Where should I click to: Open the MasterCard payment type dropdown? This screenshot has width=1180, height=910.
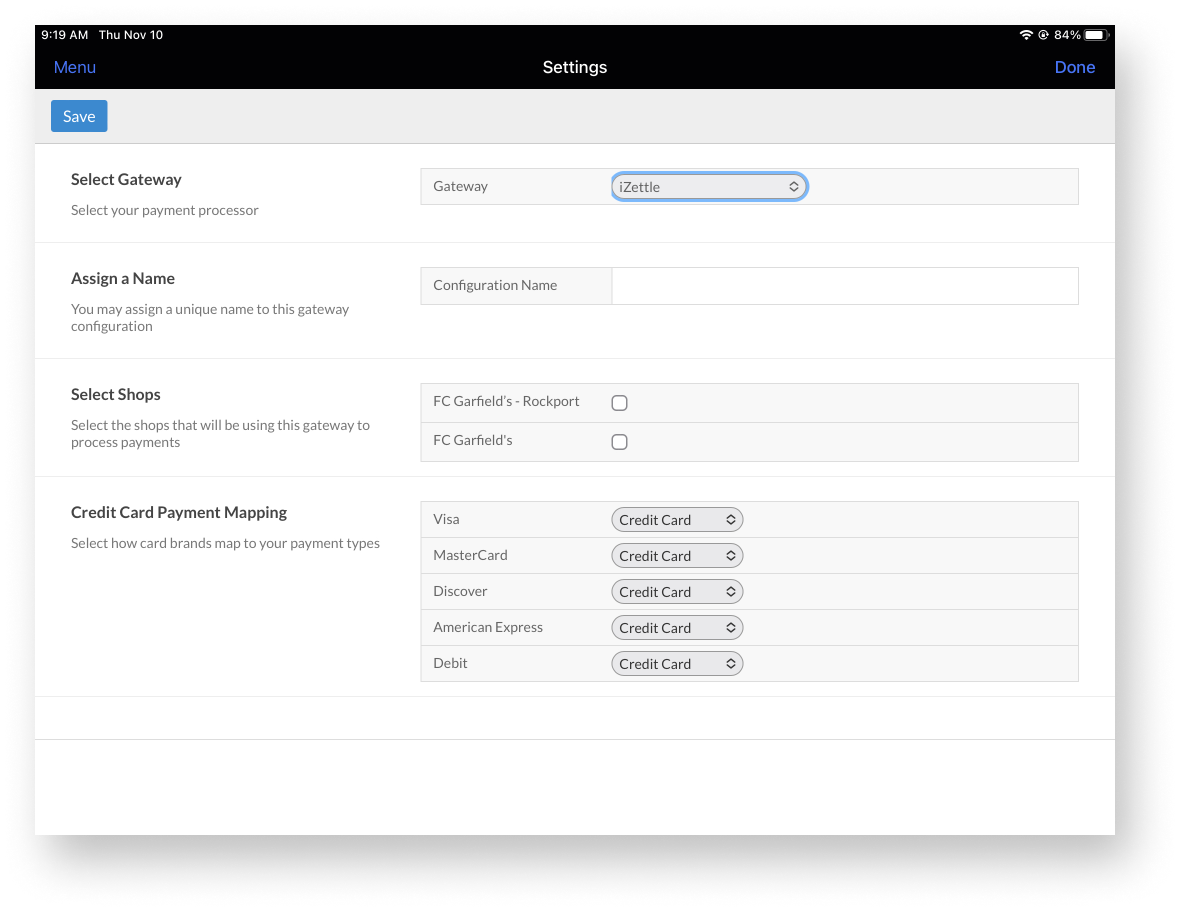pyautogui.click(x=677, y=556)
